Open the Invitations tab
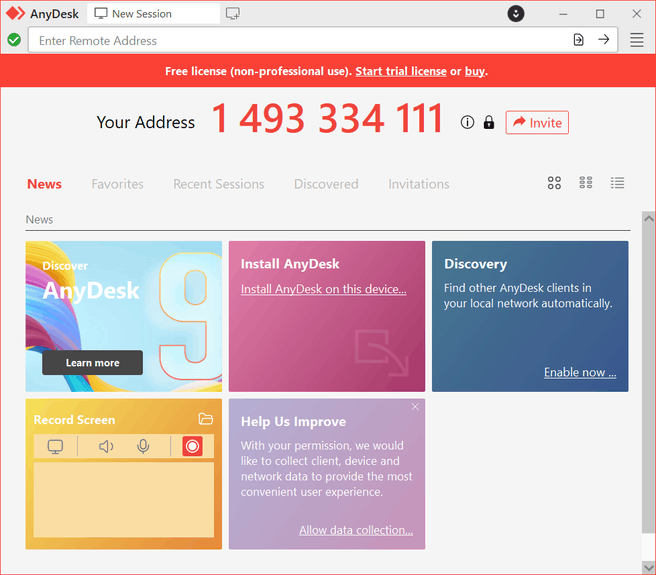 [419, 184]
